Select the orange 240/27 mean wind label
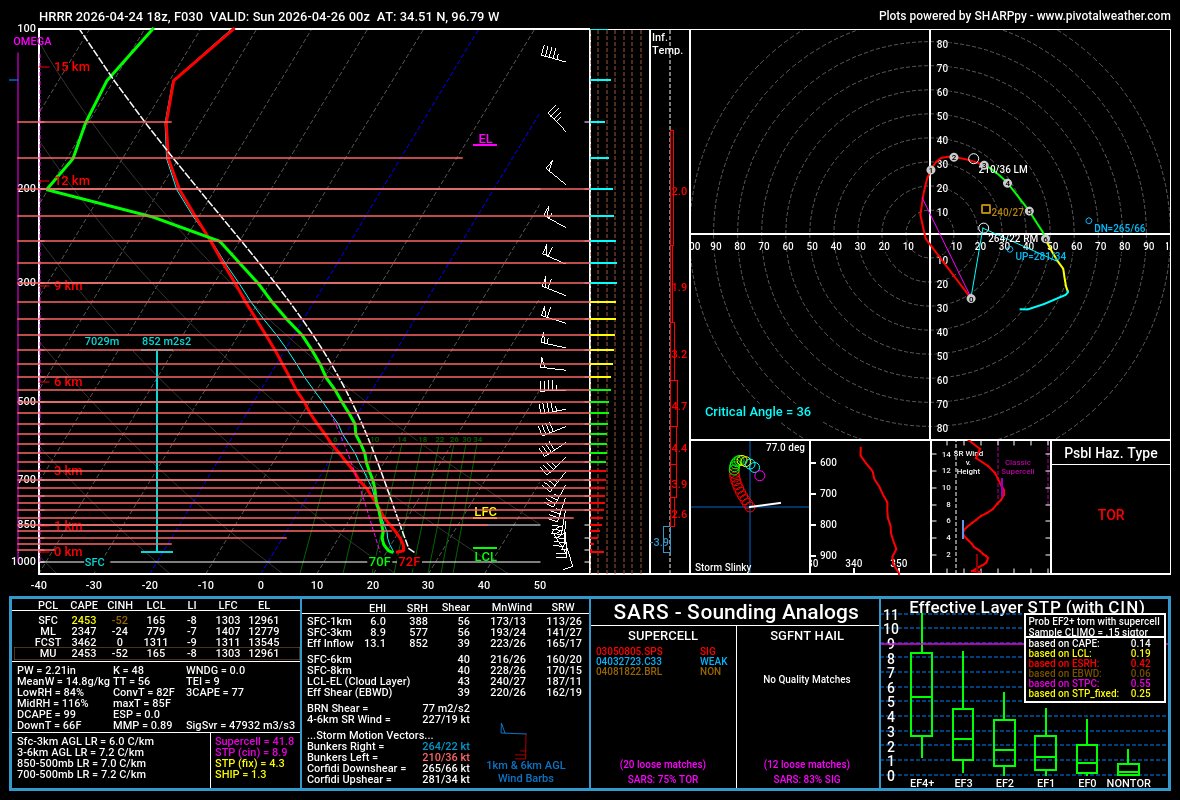The width and height of the screenshot is (1180, 800). click(1008, 212)
